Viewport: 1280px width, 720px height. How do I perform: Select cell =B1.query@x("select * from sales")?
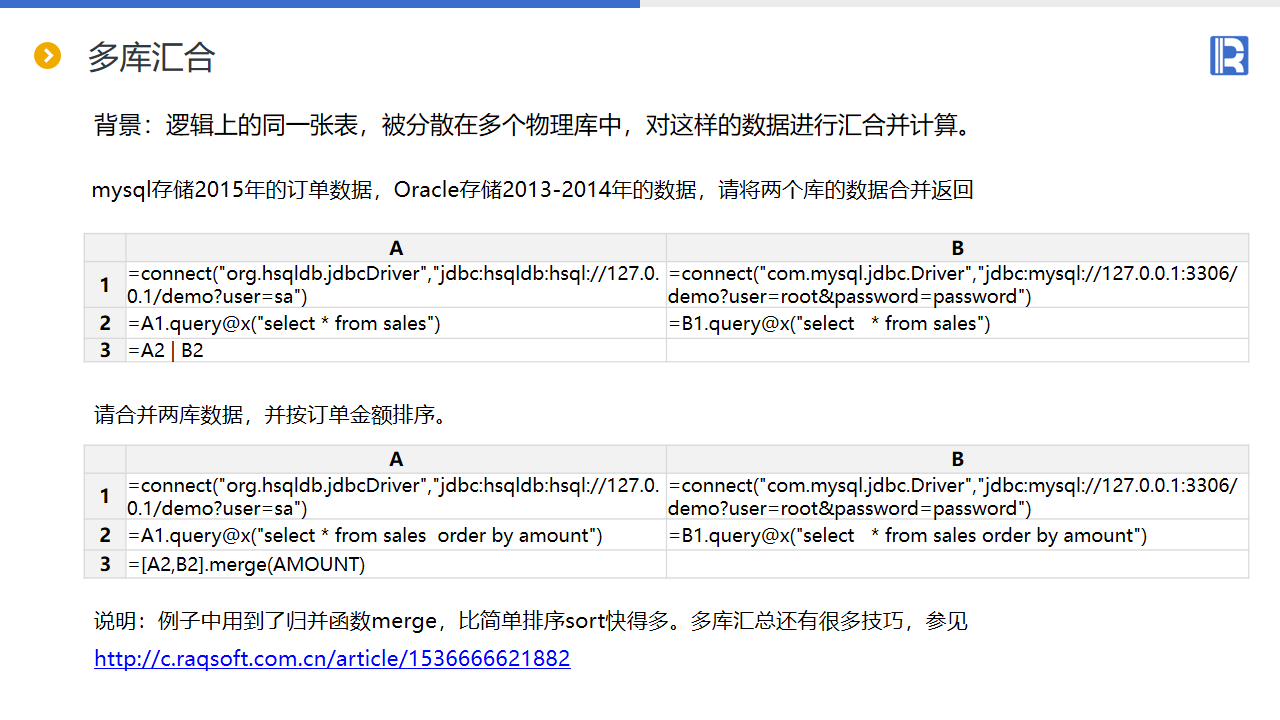pyautogui.click(x=958, y=323)
